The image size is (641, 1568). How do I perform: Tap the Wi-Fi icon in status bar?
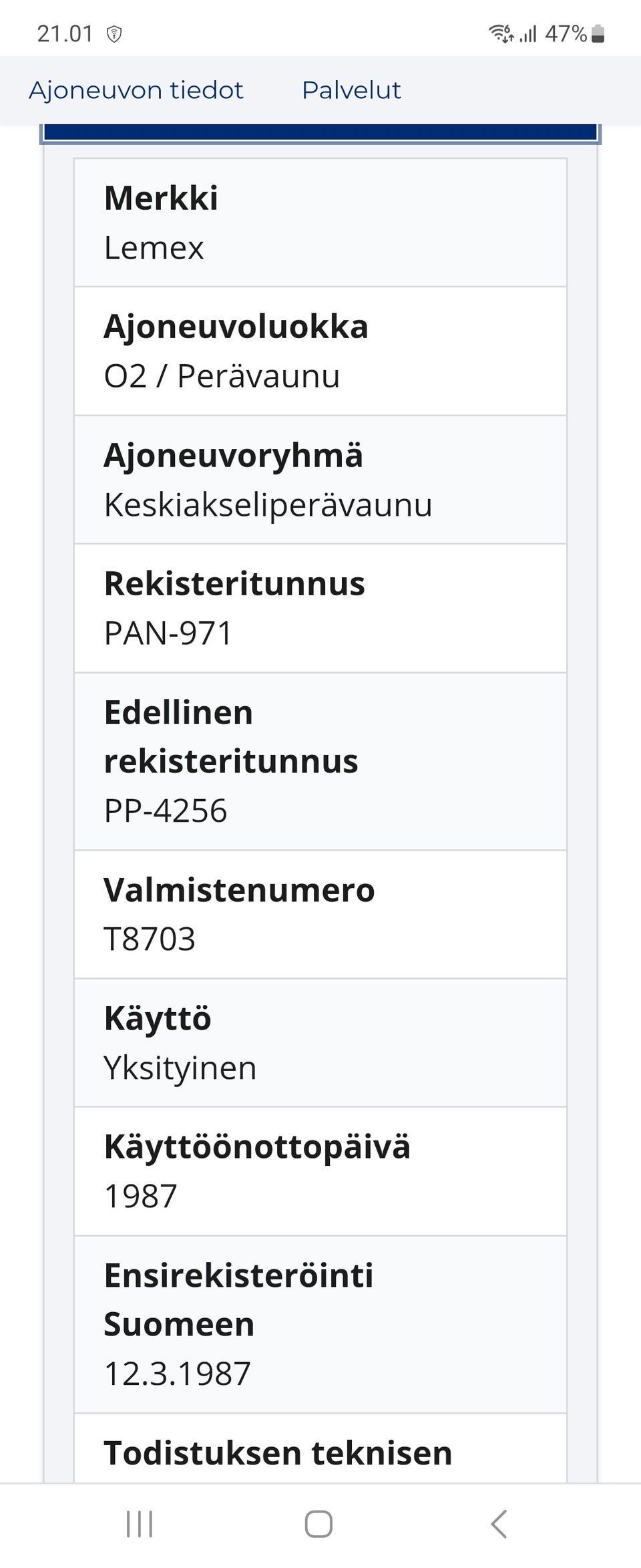[501, 33]
